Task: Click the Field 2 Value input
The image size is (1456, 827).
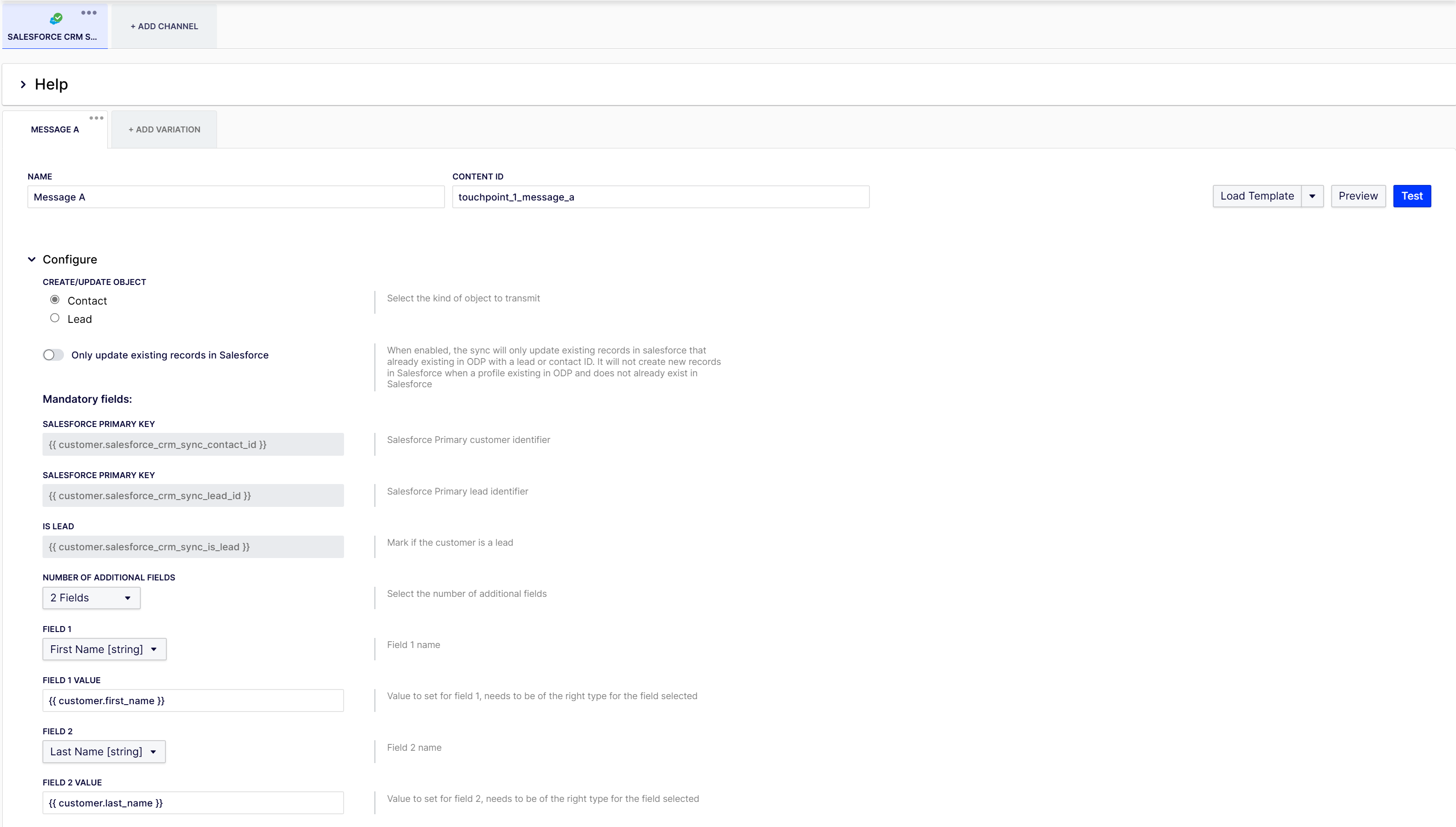Action: pyautogui.click(x=193, y=803)
